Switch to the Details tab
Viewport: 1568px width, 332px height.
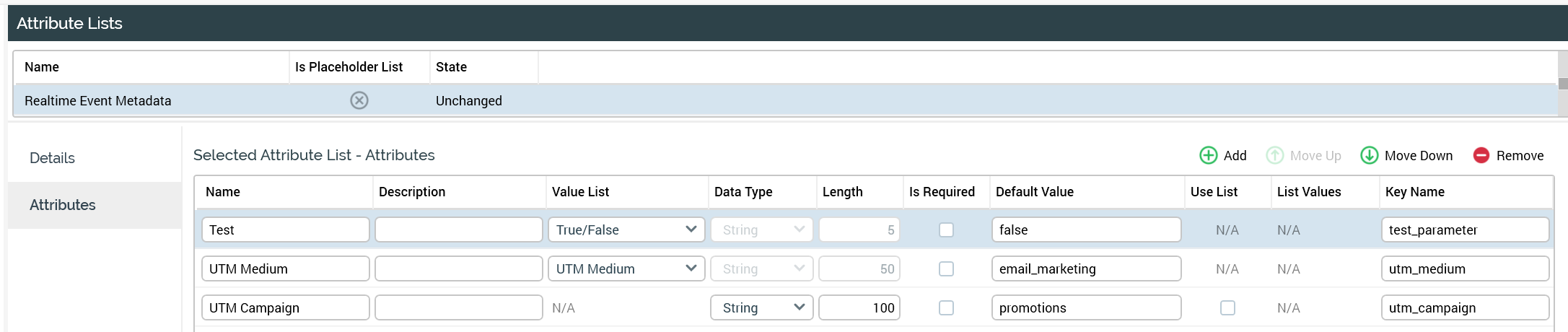(x=52, y=158)
